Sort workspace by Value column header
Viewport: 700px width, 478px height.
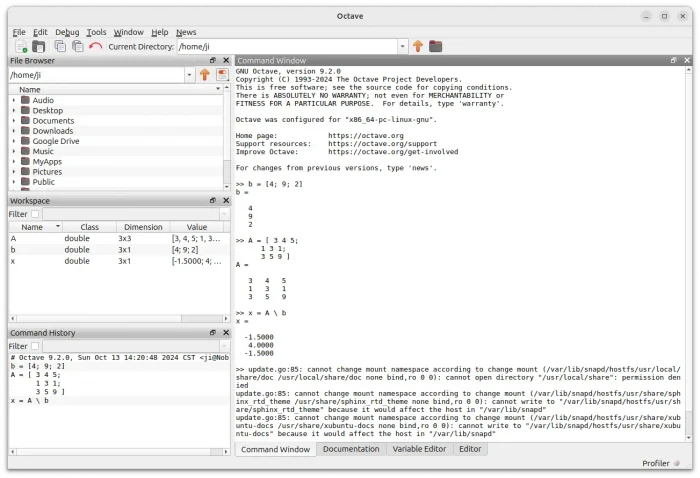point(197,227)
